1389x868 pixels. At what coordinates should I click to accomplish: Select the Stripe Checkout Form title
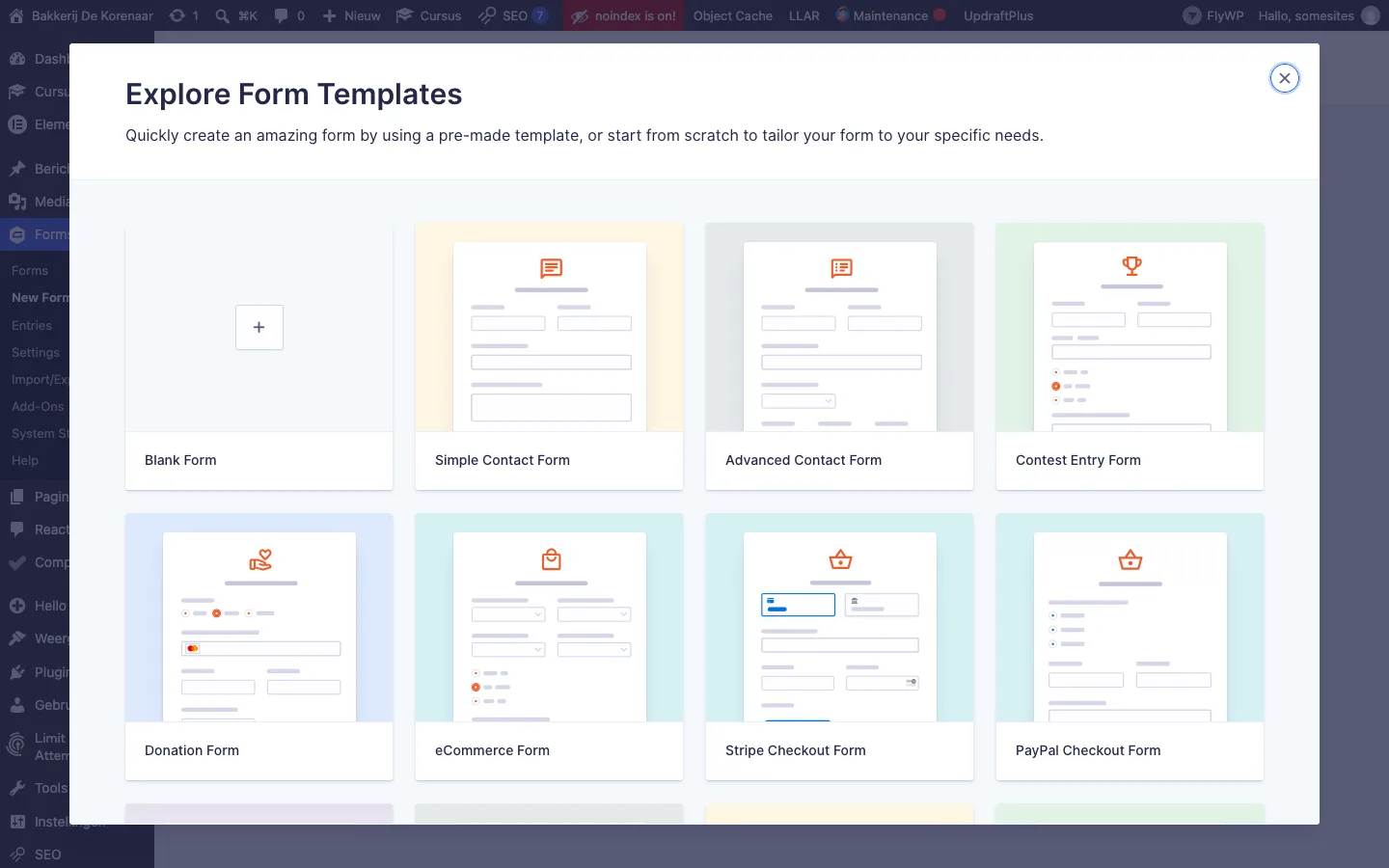pyautogui.click(x=796, y=750)
